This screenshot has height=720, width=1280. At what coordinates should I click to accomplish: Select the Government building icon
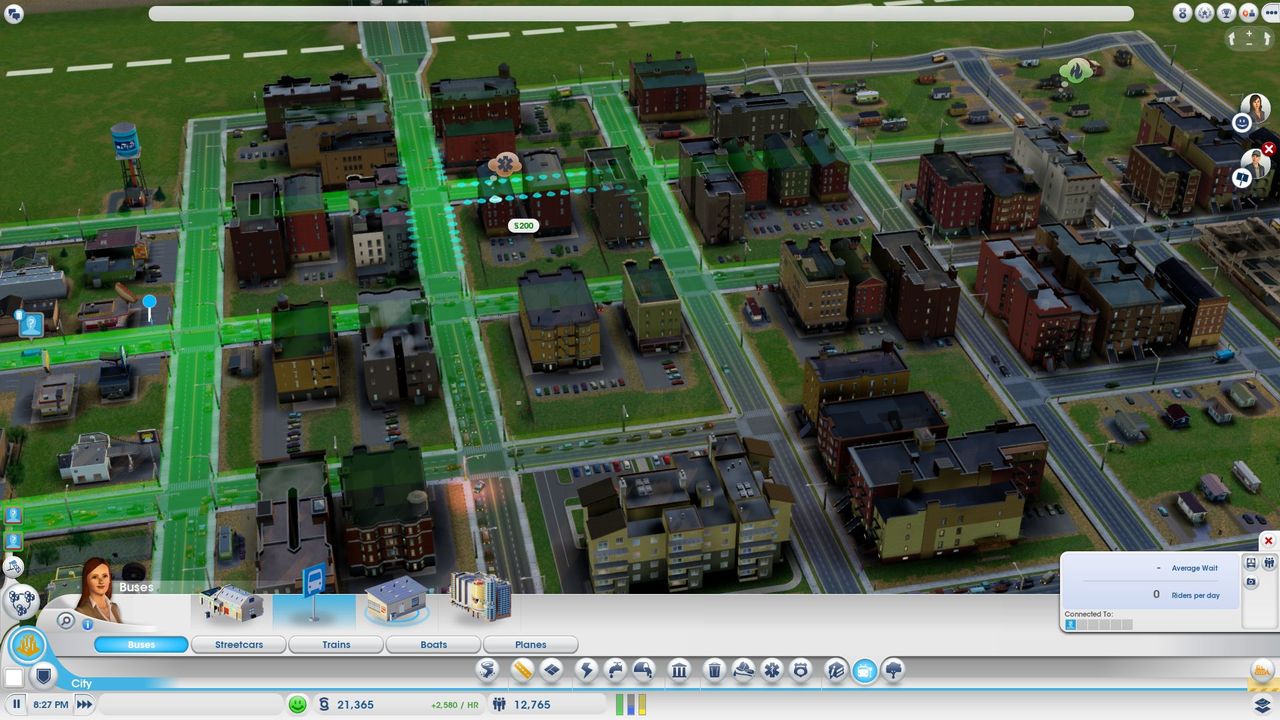pos(679,670)
